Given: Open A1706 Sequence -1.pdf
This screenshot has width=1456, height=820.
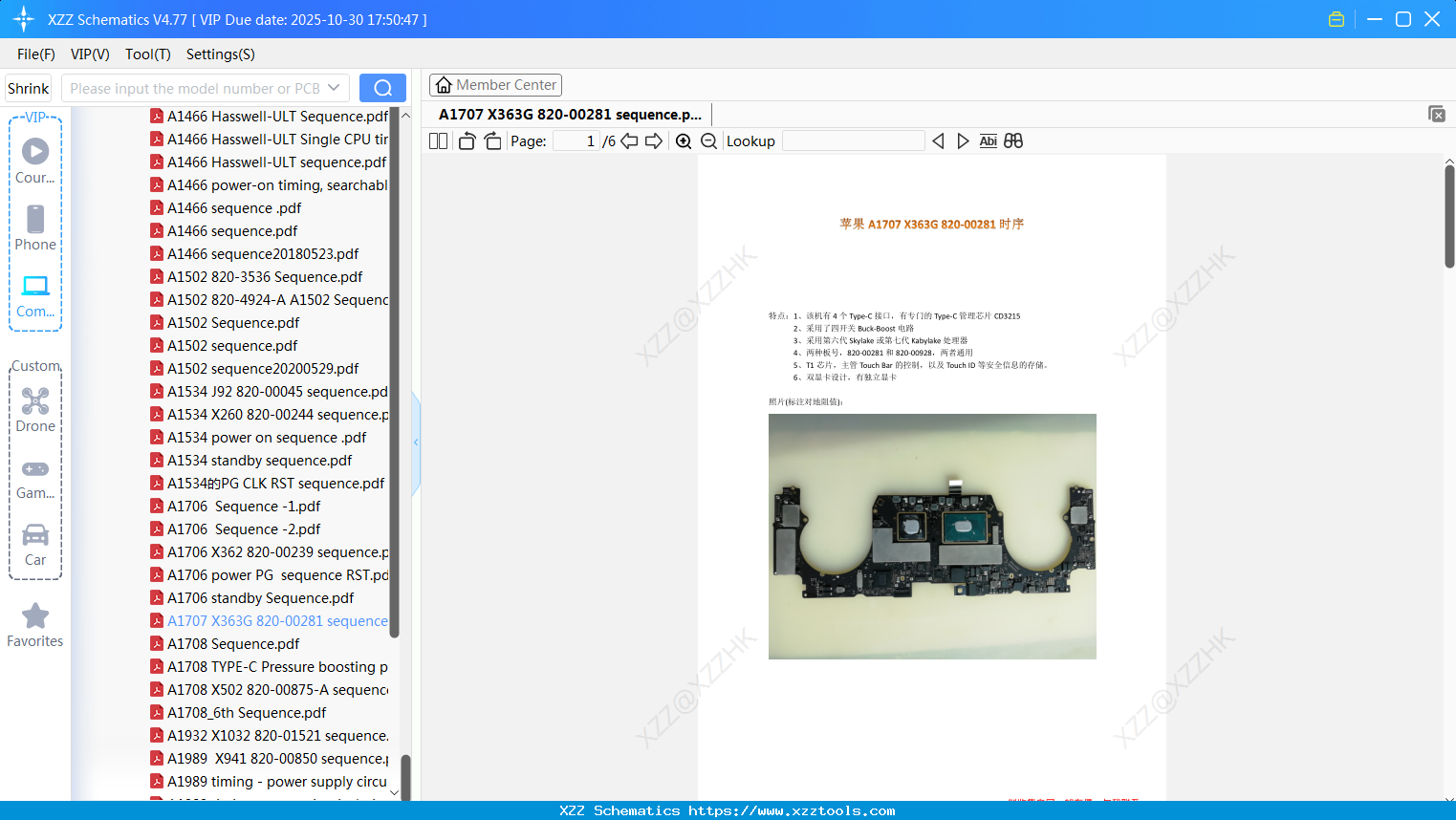Looking at the screenshot, I should [235, 507].
